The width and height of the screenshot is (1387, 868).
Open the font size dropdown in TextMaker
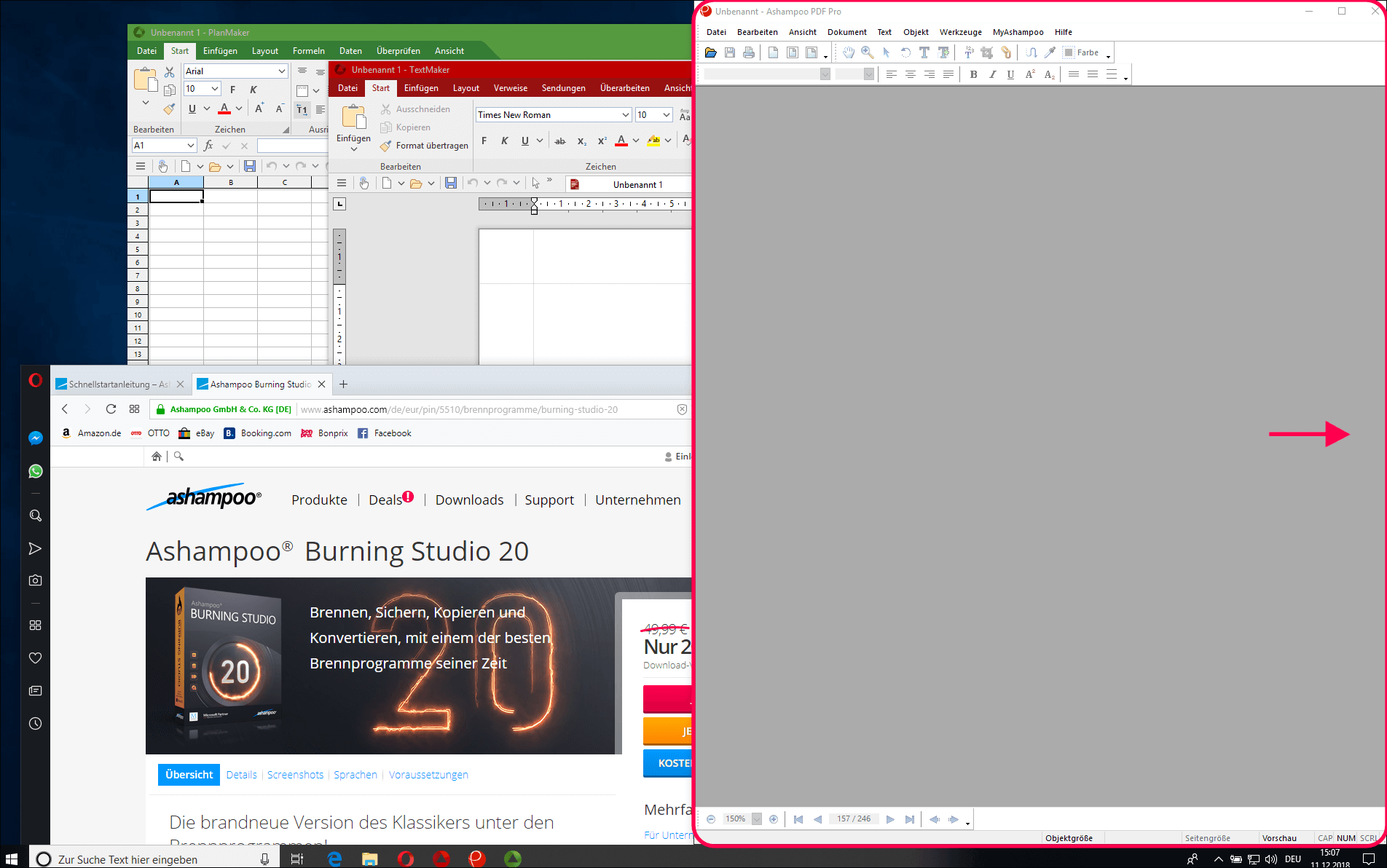click(x=667, y=115)
